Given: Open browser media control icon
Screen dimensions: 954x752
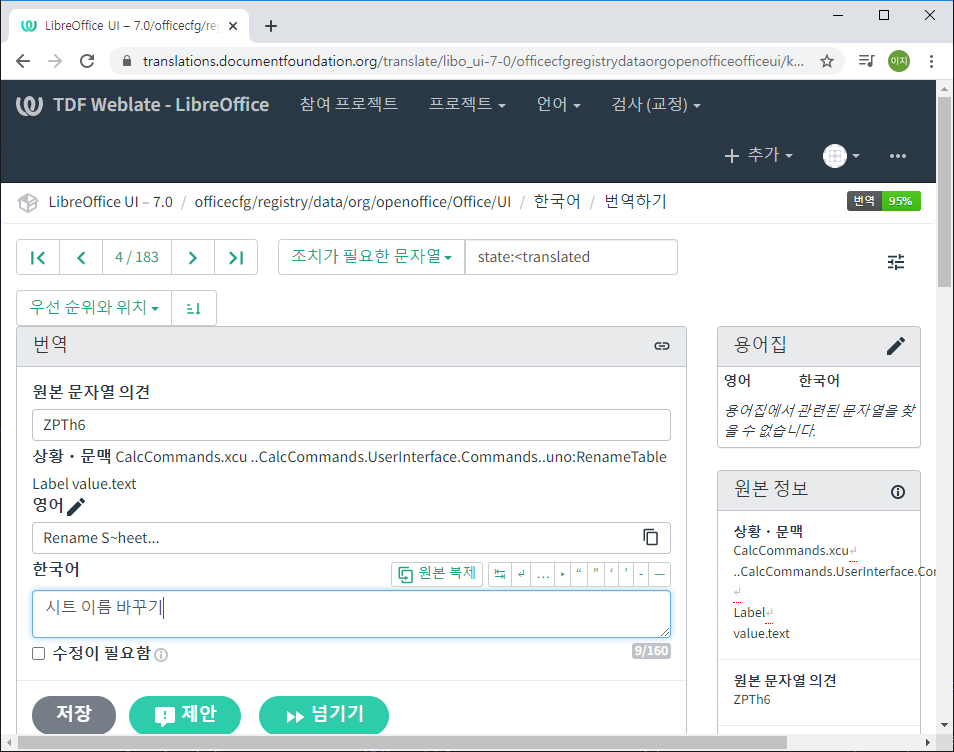Looking at the screenshot, I should [x=866, y=61].
